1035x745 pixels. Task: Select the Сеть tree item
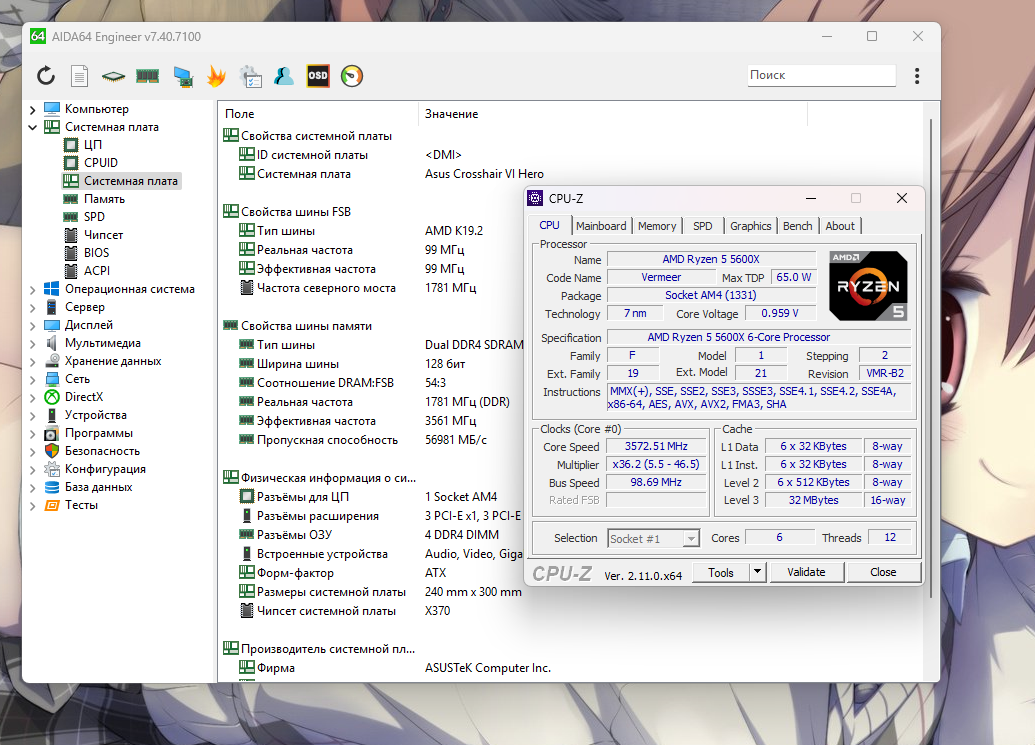point(67,379)
